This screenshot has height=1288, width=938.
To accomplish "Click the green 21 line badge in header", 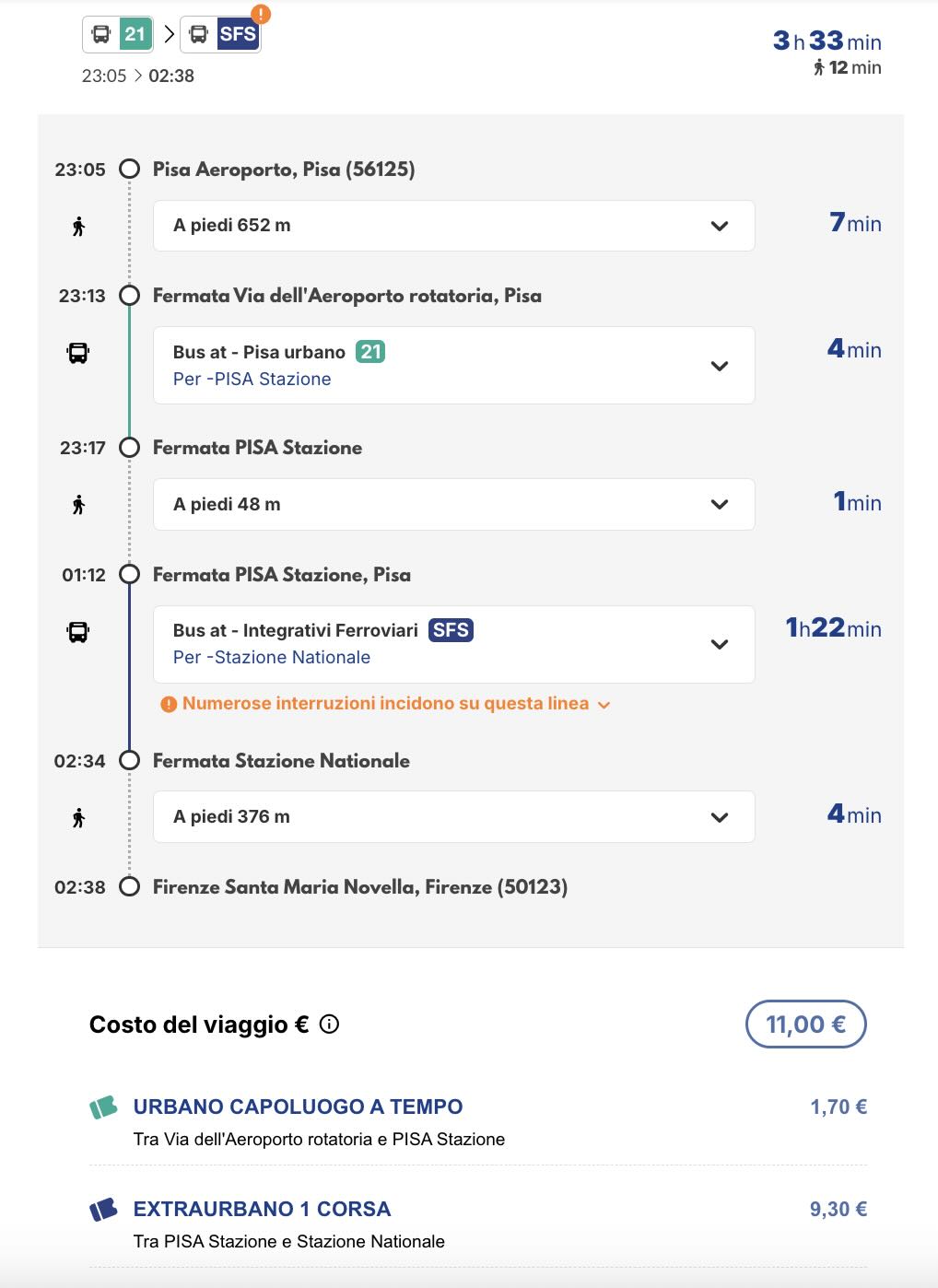I will (x=135, y=34).
